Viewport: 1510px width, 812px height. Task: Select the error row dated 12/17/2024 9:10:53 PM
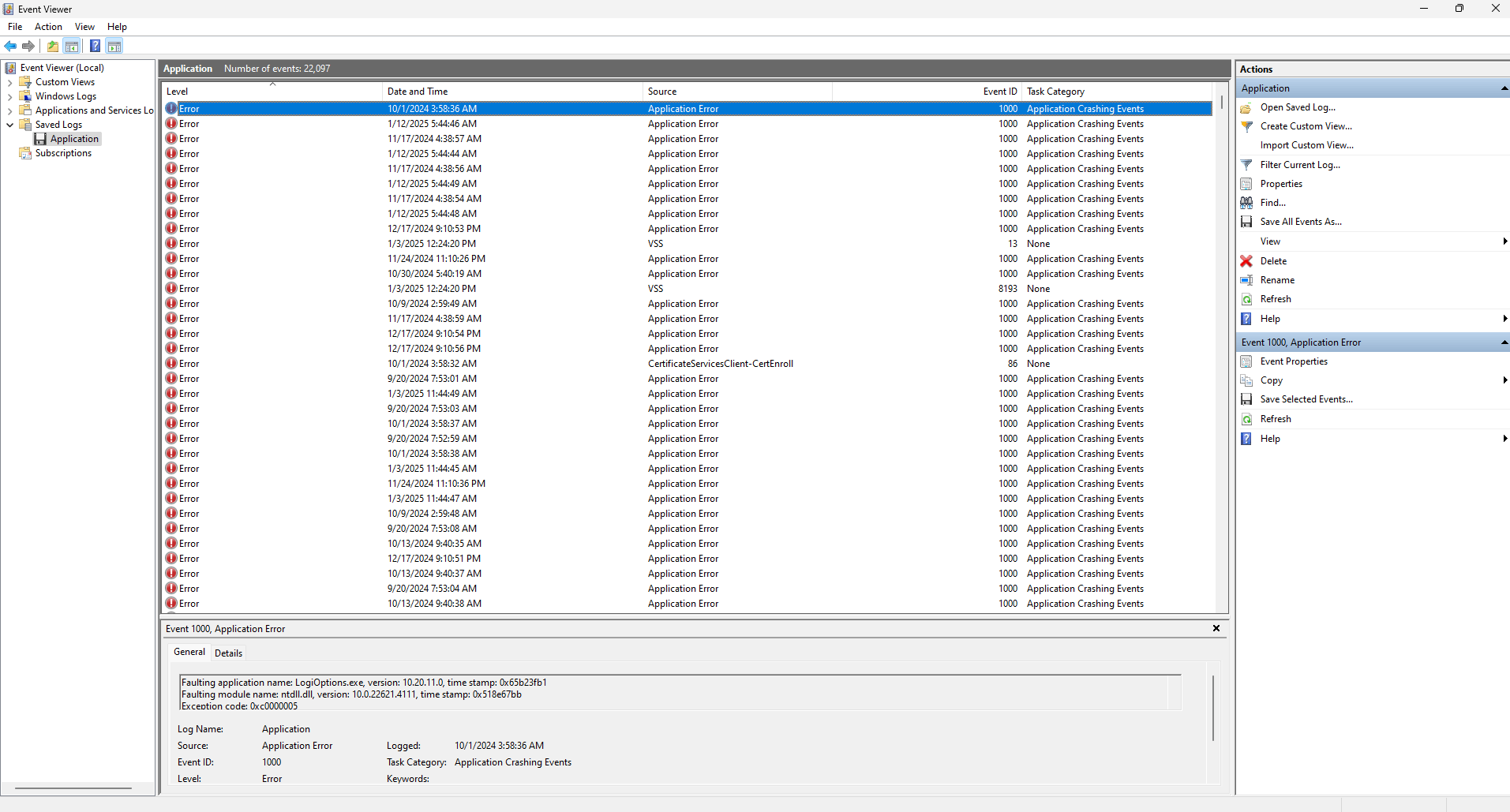(x=688, y=229)
